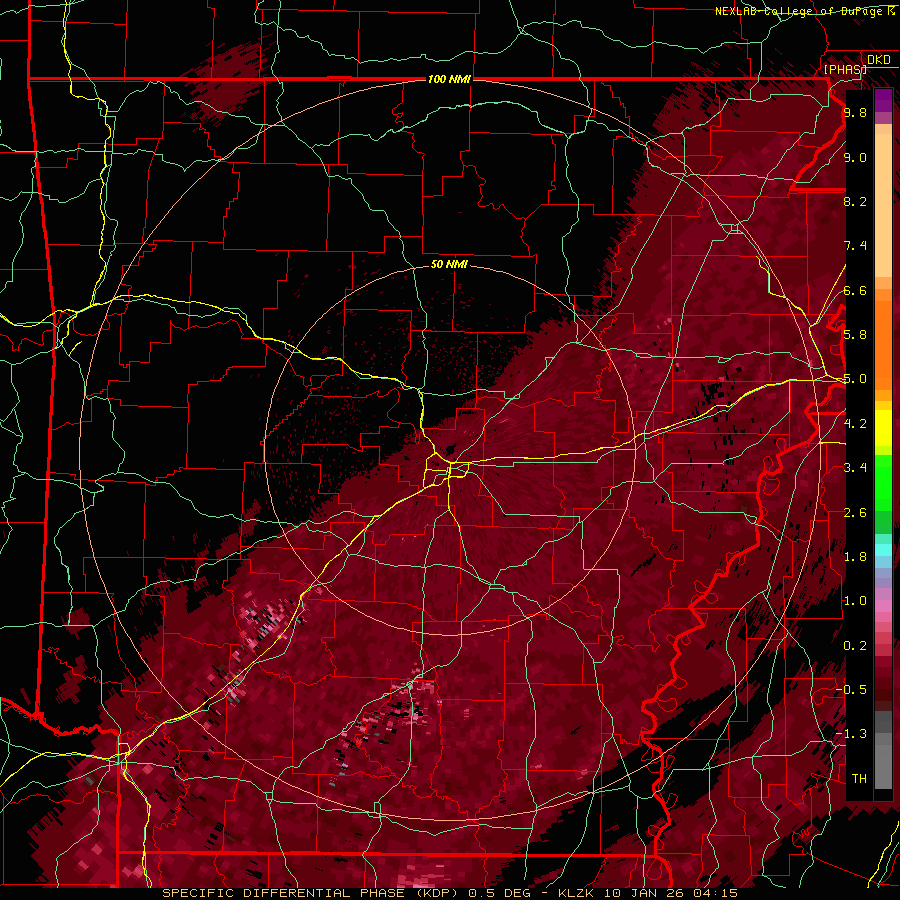
Task: Pick the bright green segment of the color bar
Action: (883, 484)
